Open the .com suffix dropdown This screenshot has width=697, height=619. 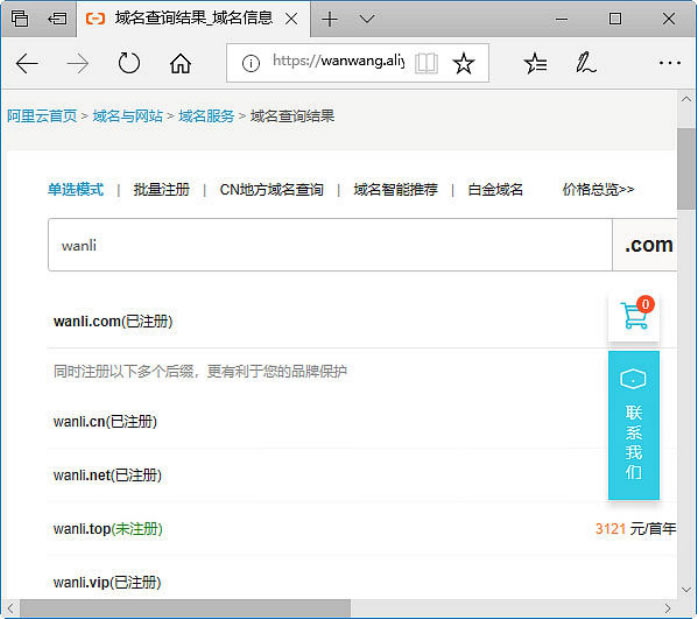tap(648, 245)
